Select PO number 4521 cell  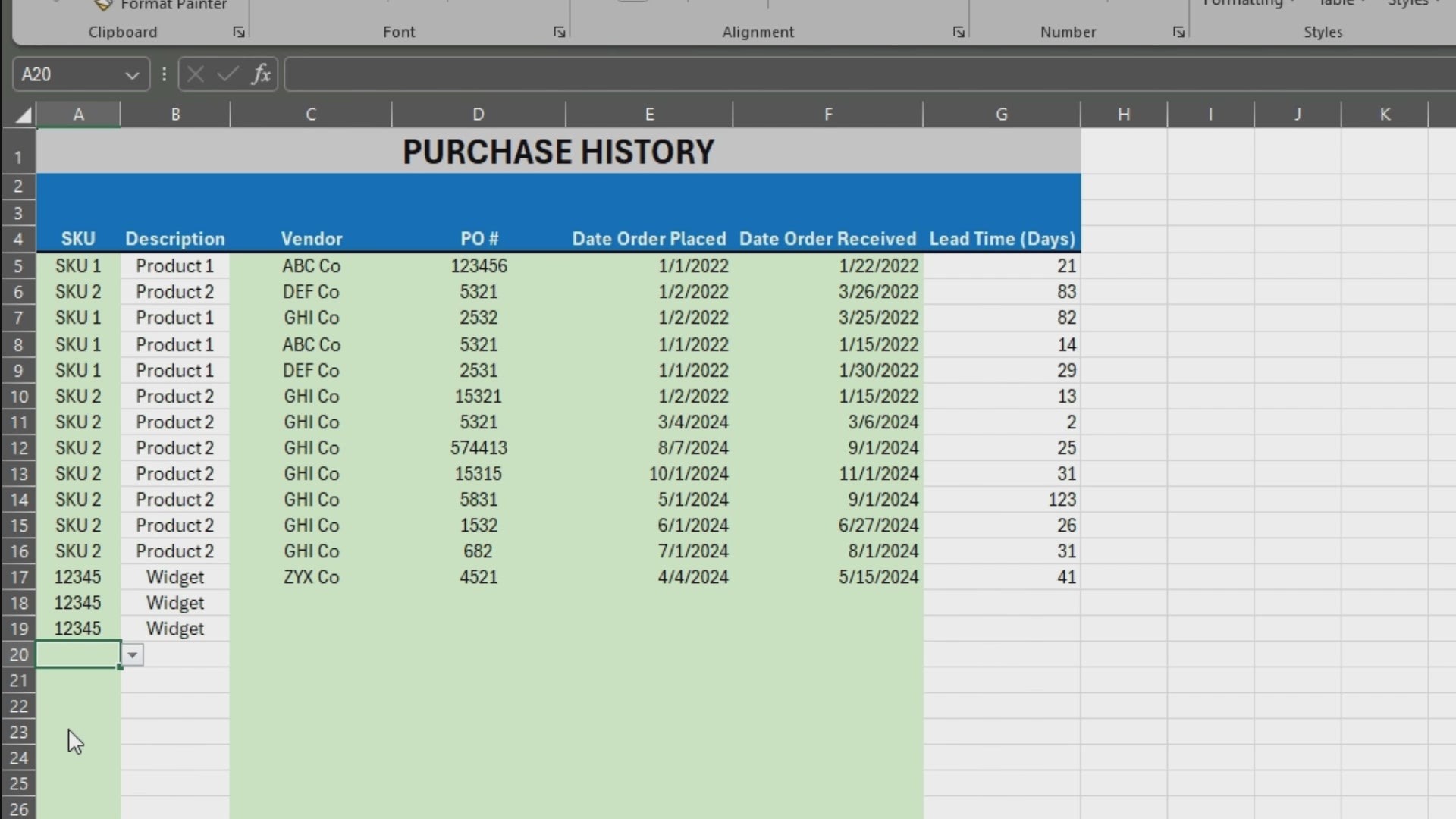[x=479, y=577]
